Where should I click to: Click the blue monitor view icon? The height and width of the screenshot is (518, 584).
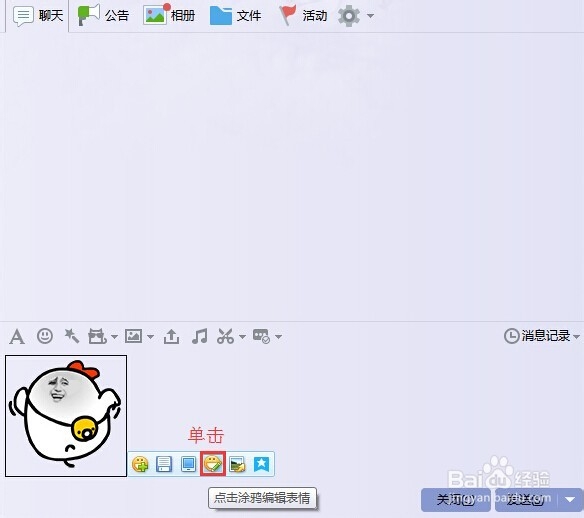pyautogui.click(x=188, y=464)
